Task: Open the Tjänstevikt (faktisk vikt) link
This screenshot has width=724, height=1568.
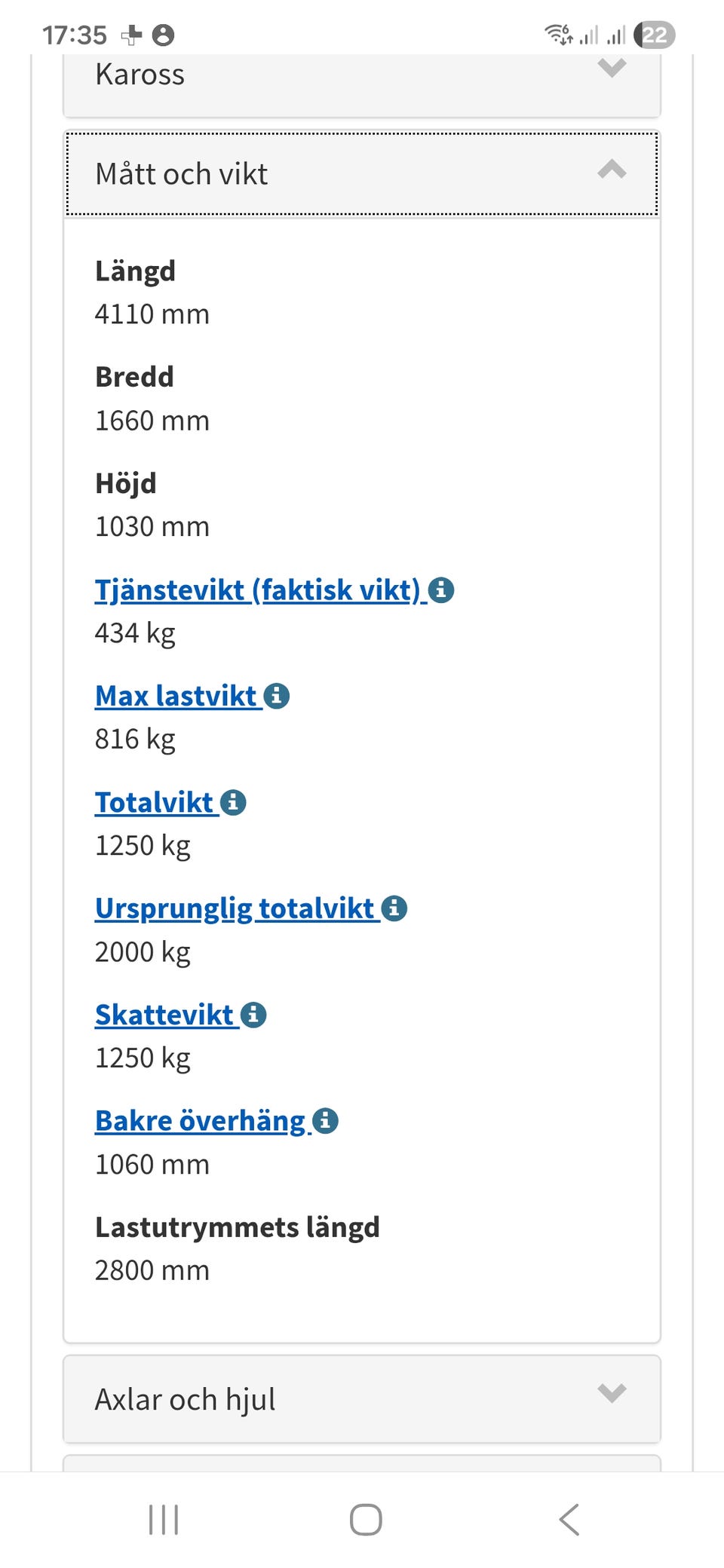Action: (256, 590)
